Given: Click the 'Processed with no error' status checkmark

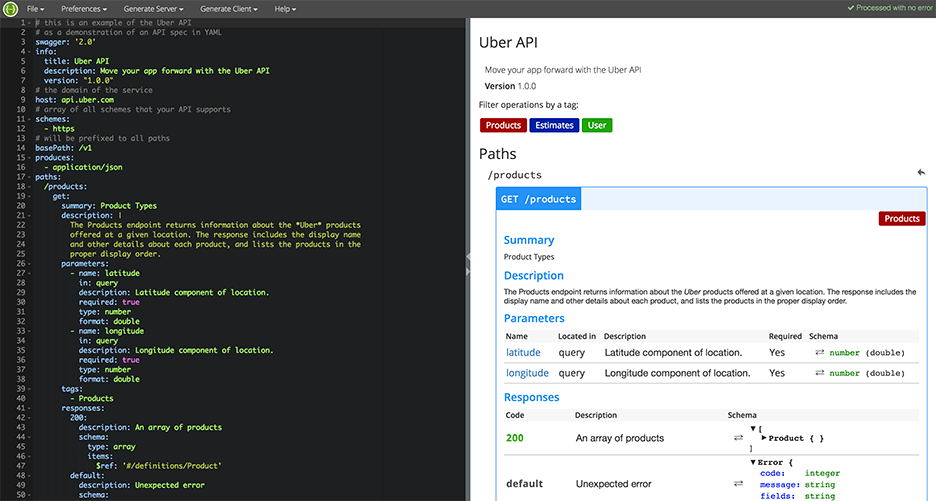Looking at the screenshot, I should coord(851,8).
